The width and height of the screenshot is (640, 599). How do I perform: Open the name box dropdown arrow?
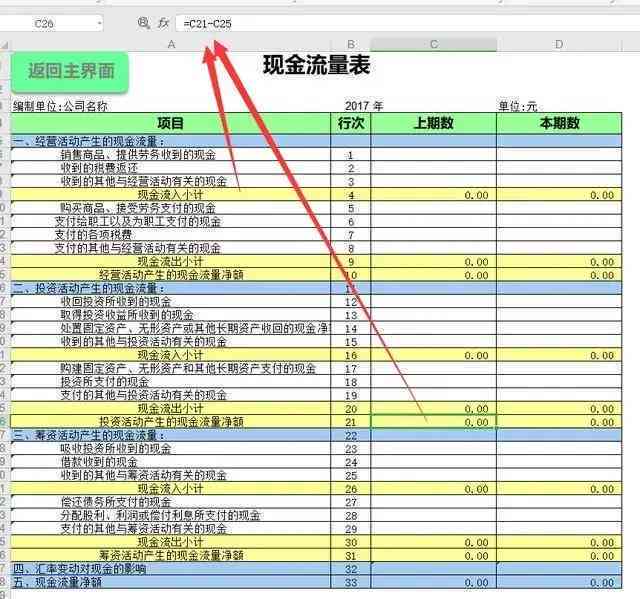pos(99,23)
